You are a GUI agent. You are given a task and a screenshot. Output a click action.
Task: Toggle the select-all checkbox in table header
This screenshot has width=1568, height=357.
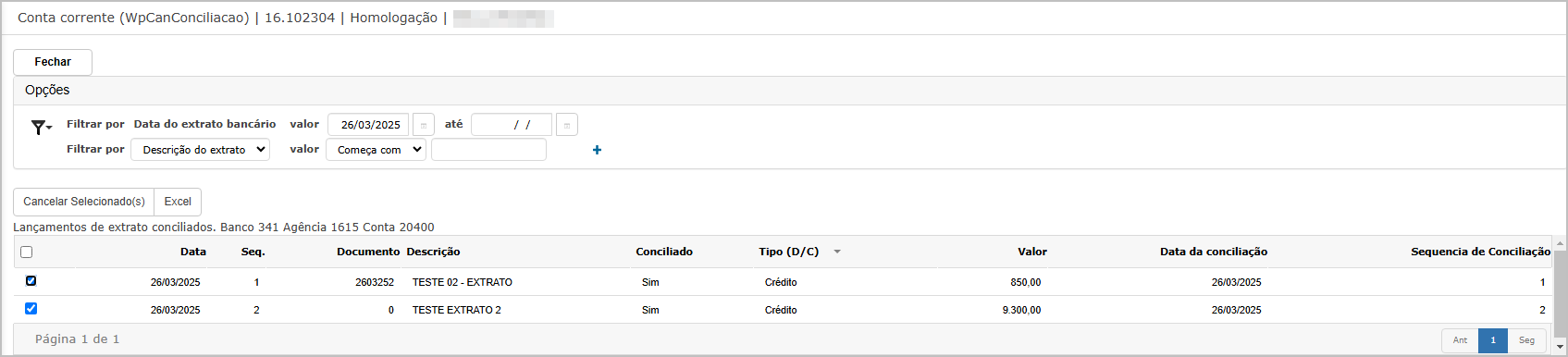click(x=26, y=252)
